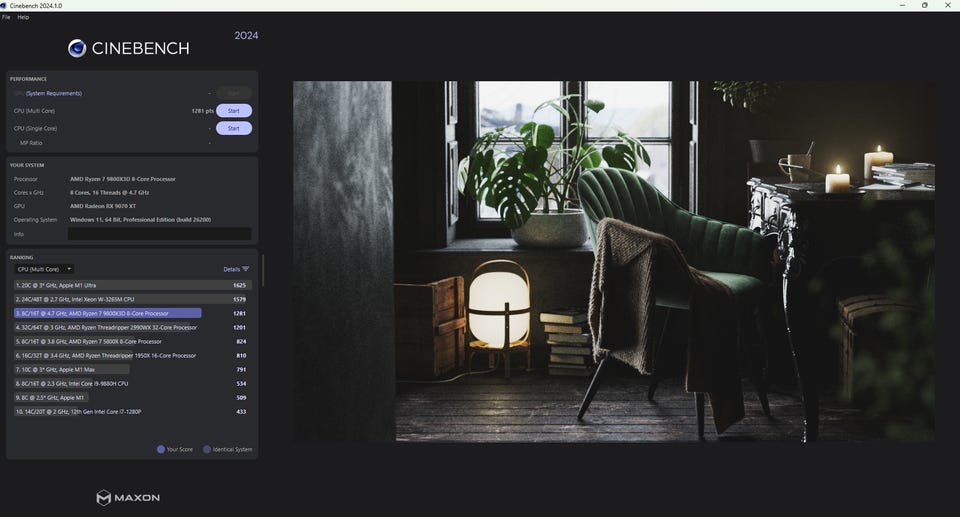This screenshot has height=517, width=960.
Task: Click the Maxon logo
Action: (128, 497)
